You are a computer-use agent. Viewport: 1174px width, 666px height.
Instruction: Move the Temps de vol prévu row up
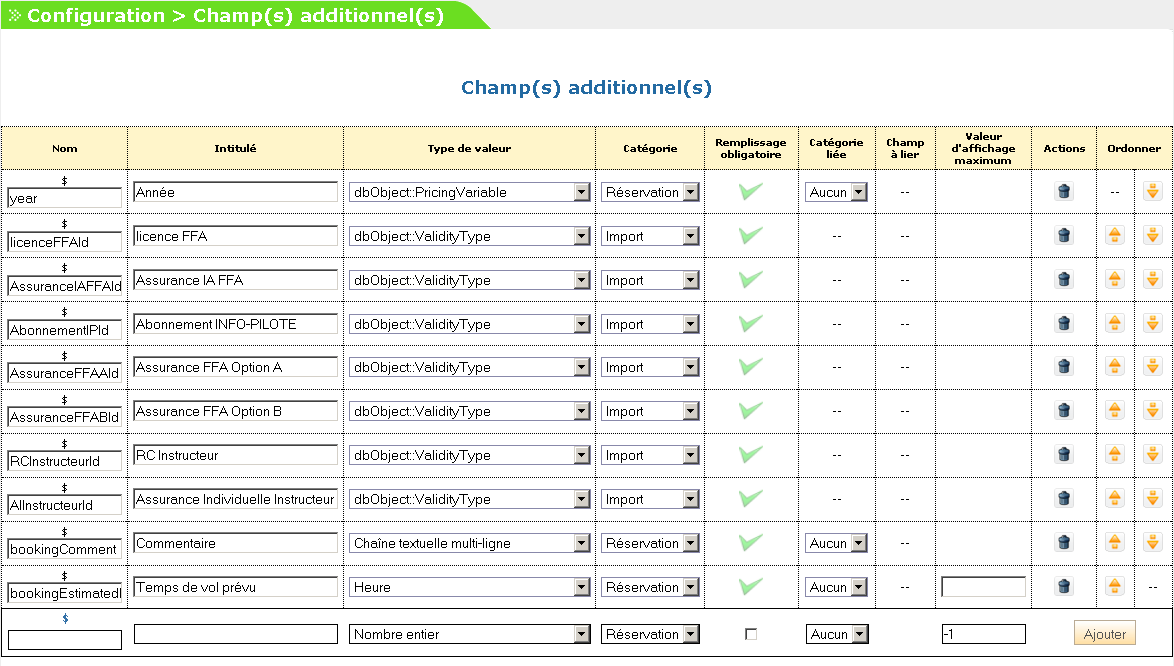pyautogui.click(x=1115, y=587)
